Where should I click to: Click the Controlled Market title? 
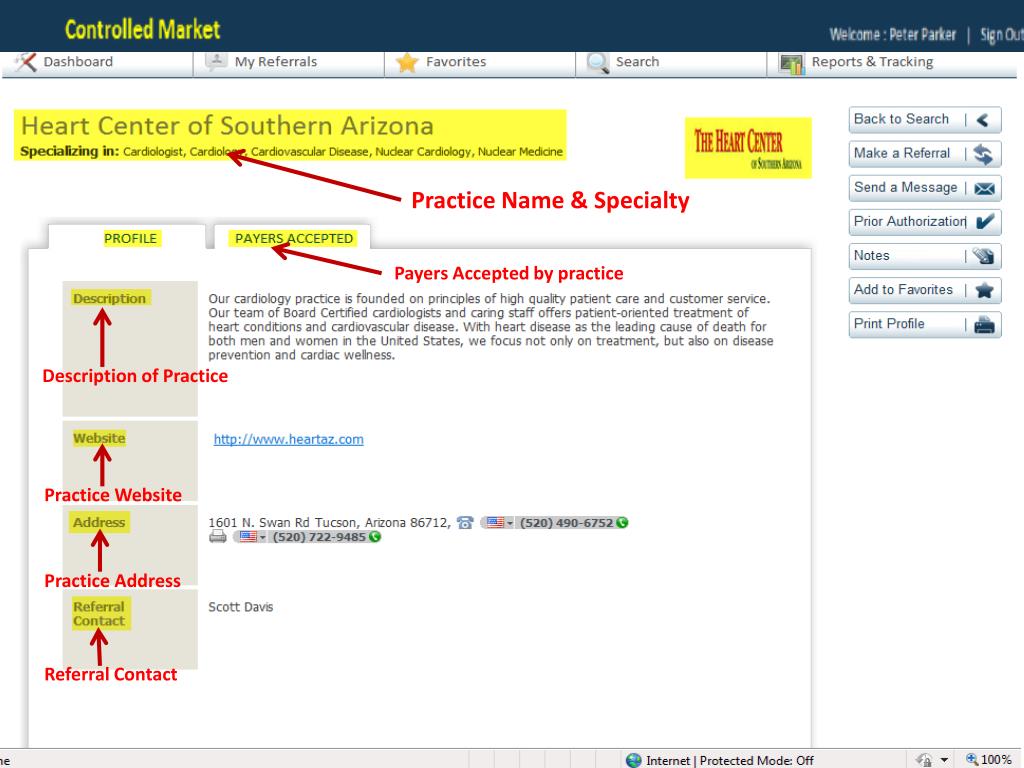(x=142, y=29)
